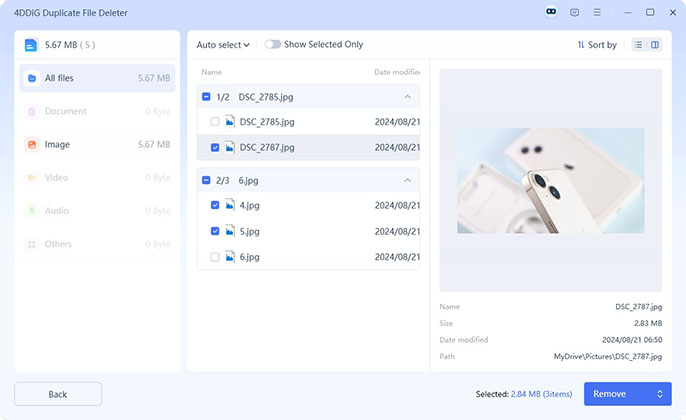Click the 4.jpg file name
Screen dimensions: 686x420
249,205
